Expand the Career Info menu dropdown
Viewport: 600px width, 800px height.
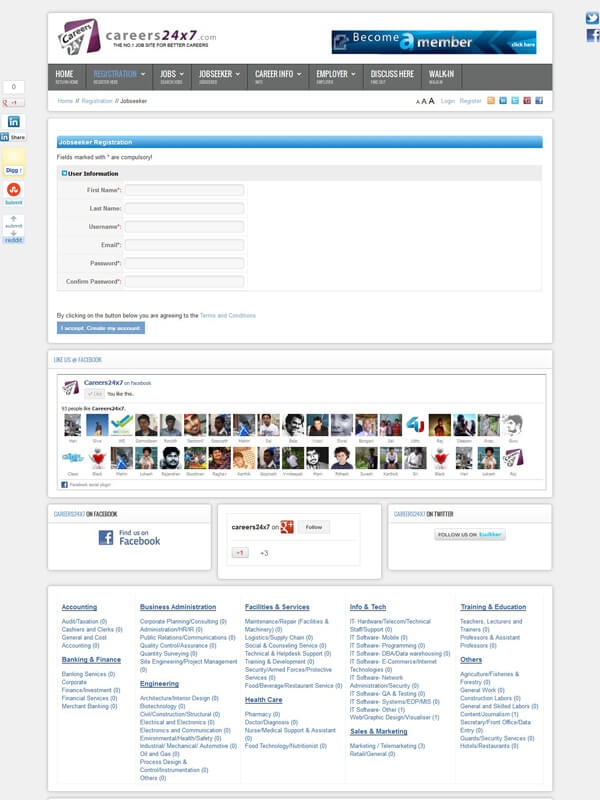[x=277, y=76]
